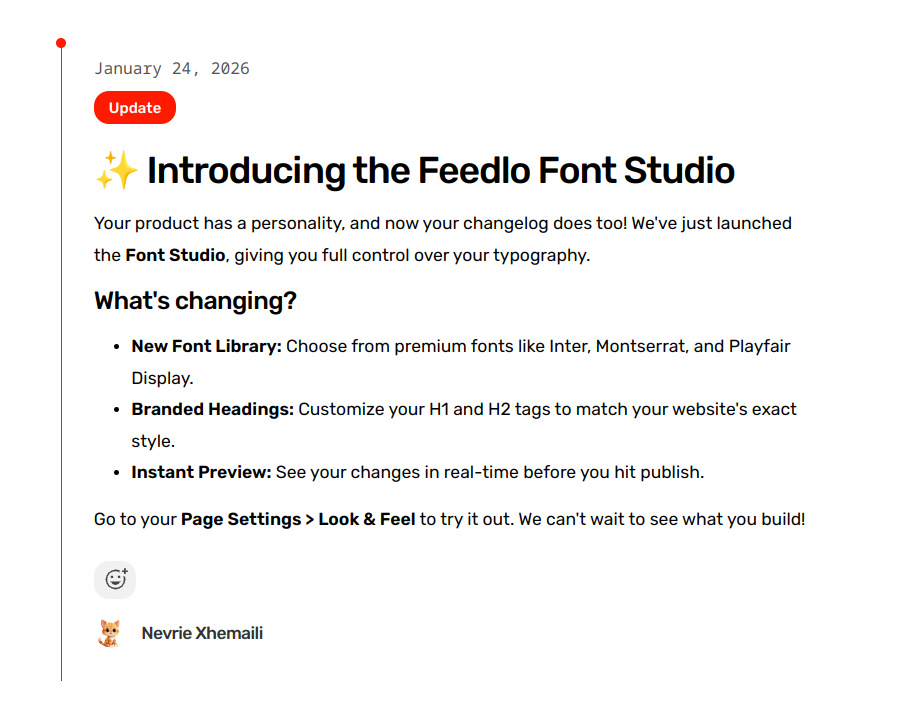Click the Playfair Display text
Image resolution: width=906 pixels, height=714 pixels.
759,347
